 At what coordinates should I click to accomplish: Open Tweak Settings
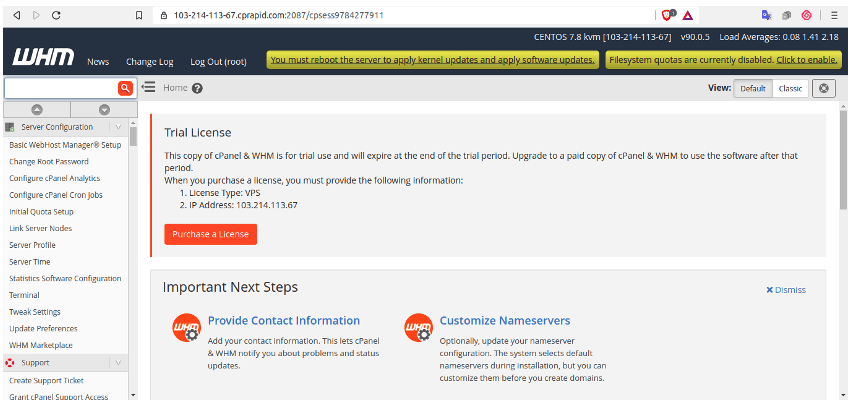pos(34,312)
